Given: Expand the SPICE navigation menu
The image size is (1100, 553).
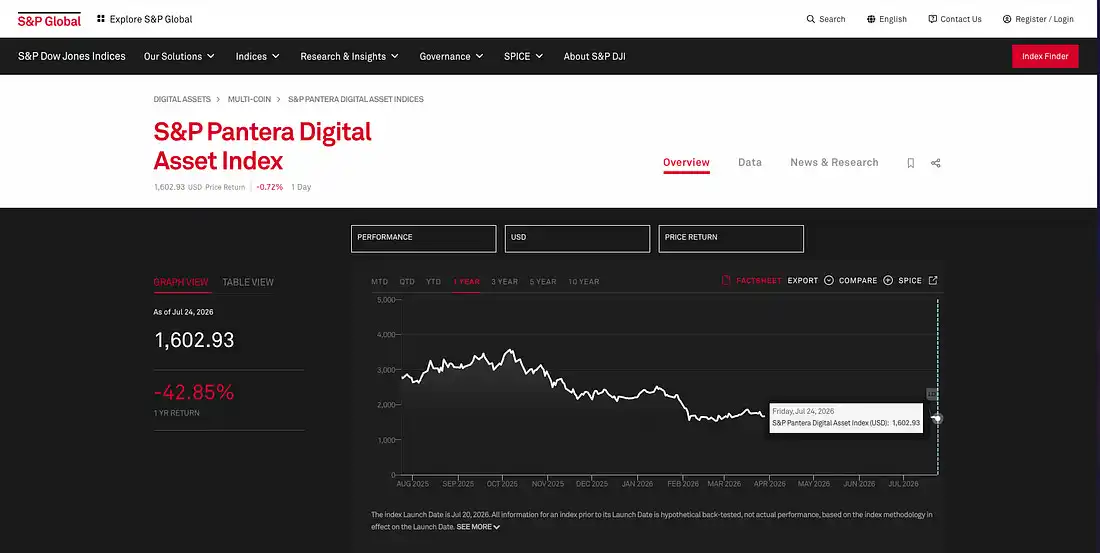Looking at the screenshot, I should pos(523,56).
